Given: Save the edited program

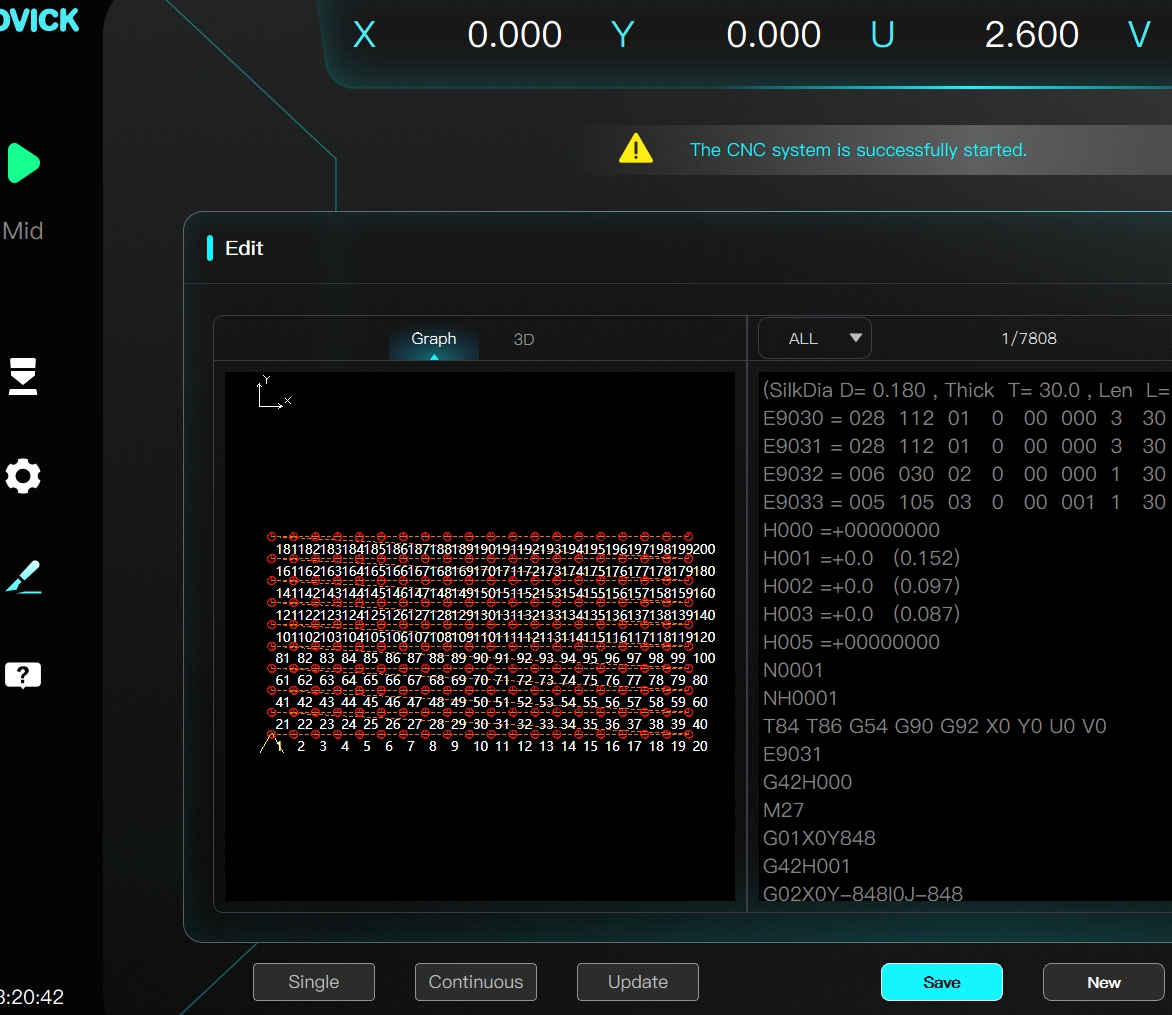Looking at the screenshot, I should pyautogui.click(x=941, y=982).
